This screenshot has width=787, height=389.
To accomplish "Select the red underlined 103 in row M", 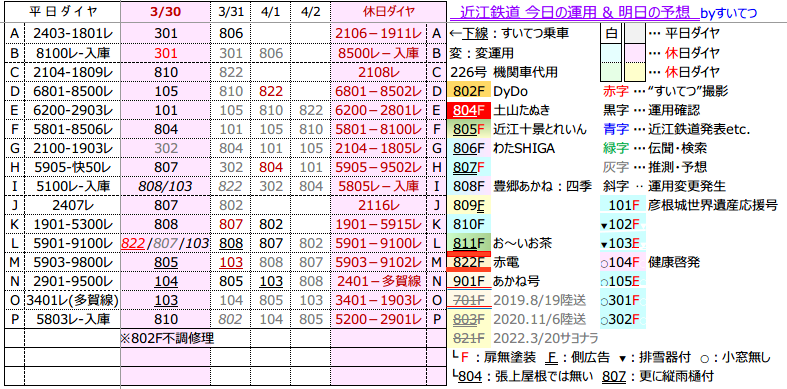I will [231, 263].
